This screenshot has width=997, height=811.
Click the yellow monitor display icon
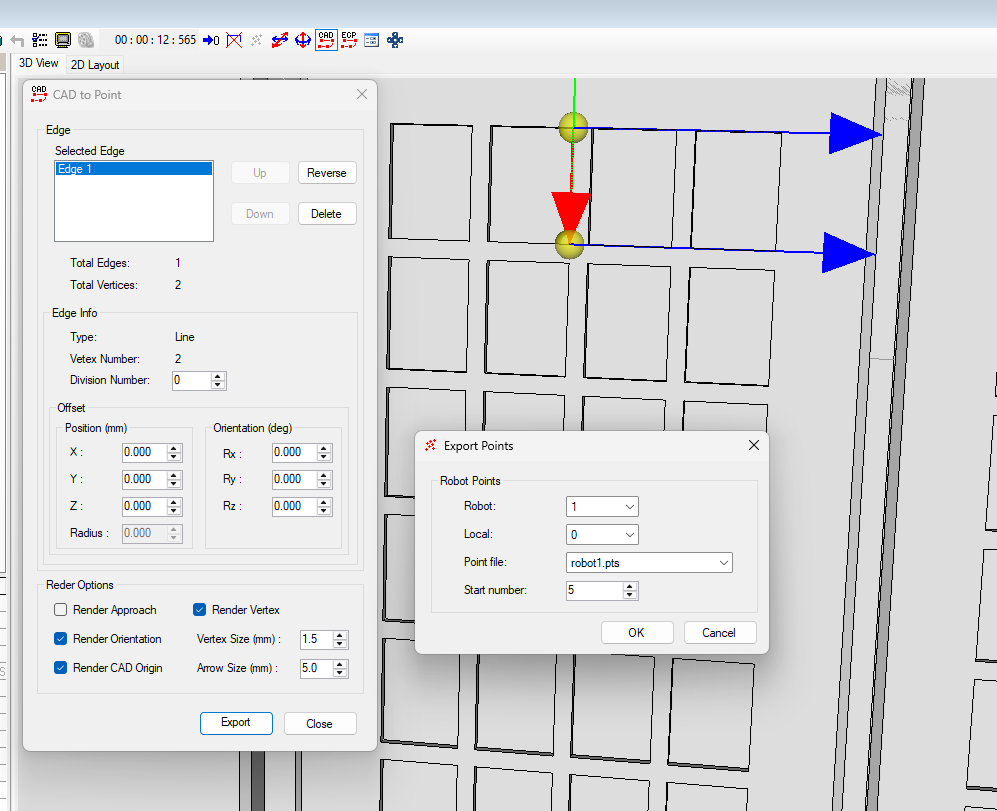coord(63,40)
